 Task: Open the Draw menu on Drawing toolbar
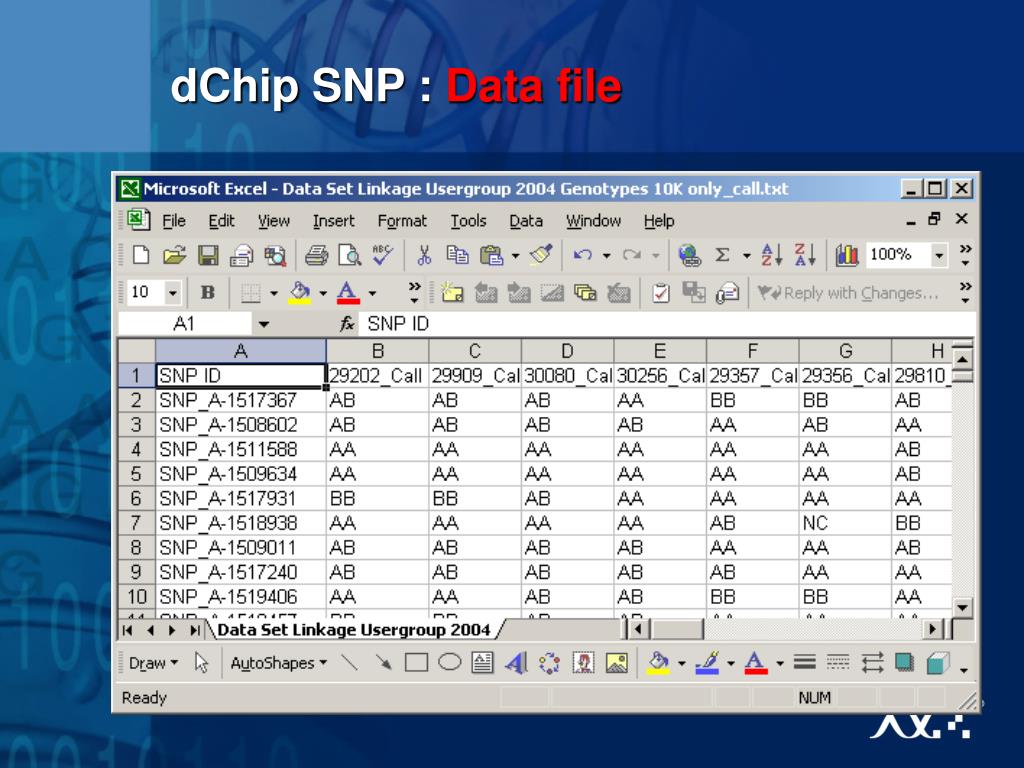[x=153, y=663]
